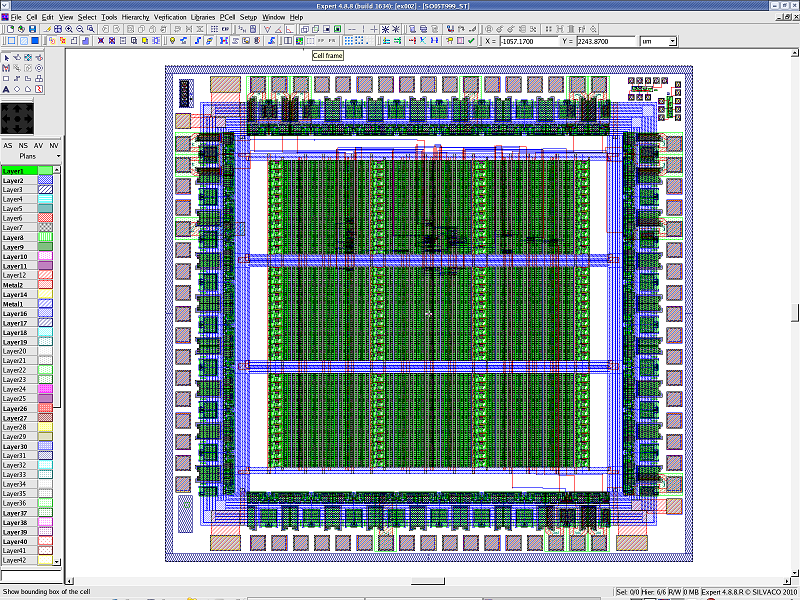Select the text A tool
The width and height of the screenshot is (800, 600).
(6, 89)
